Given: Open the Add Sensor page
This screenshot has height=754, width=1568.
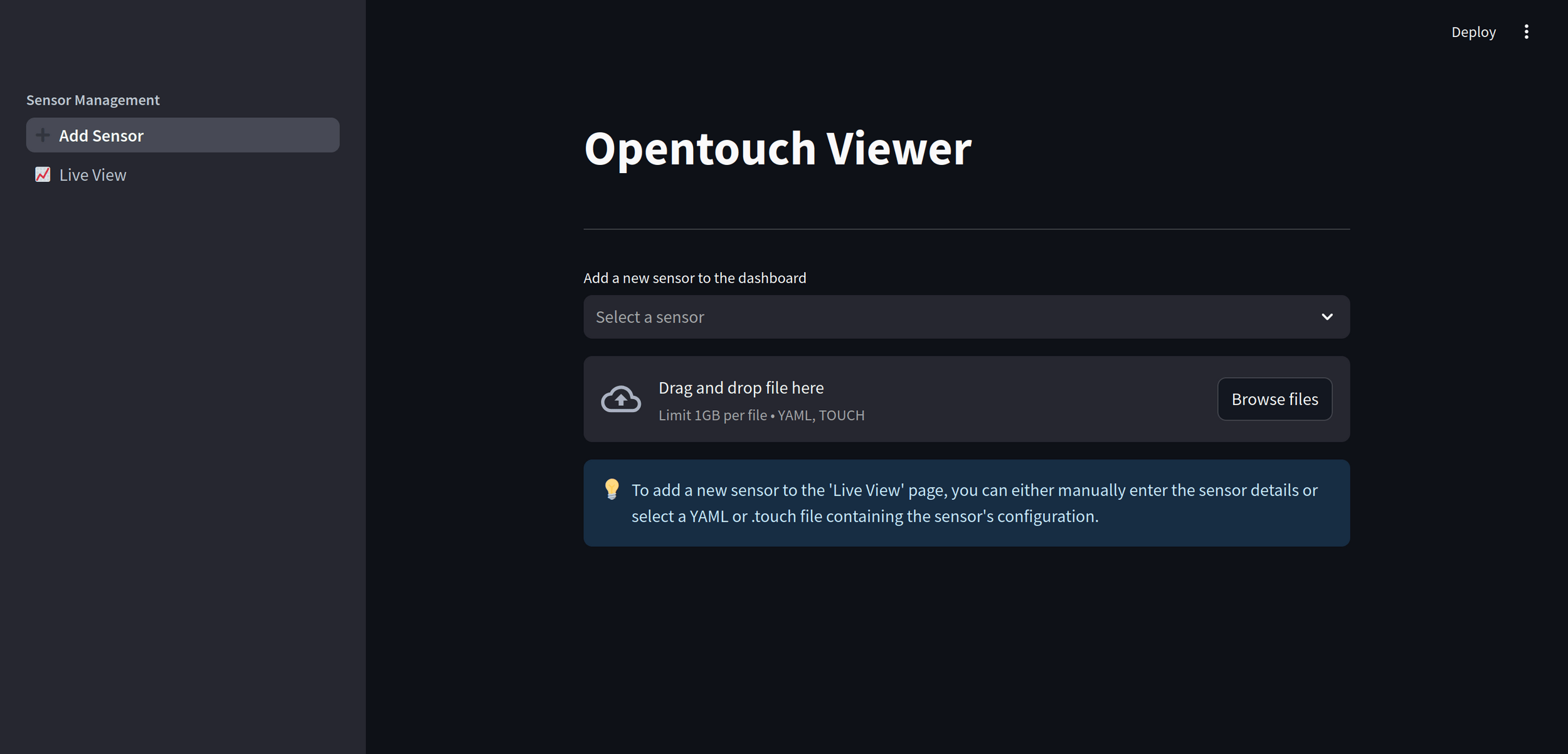Looking at the screenshot, I should [102, 135].
